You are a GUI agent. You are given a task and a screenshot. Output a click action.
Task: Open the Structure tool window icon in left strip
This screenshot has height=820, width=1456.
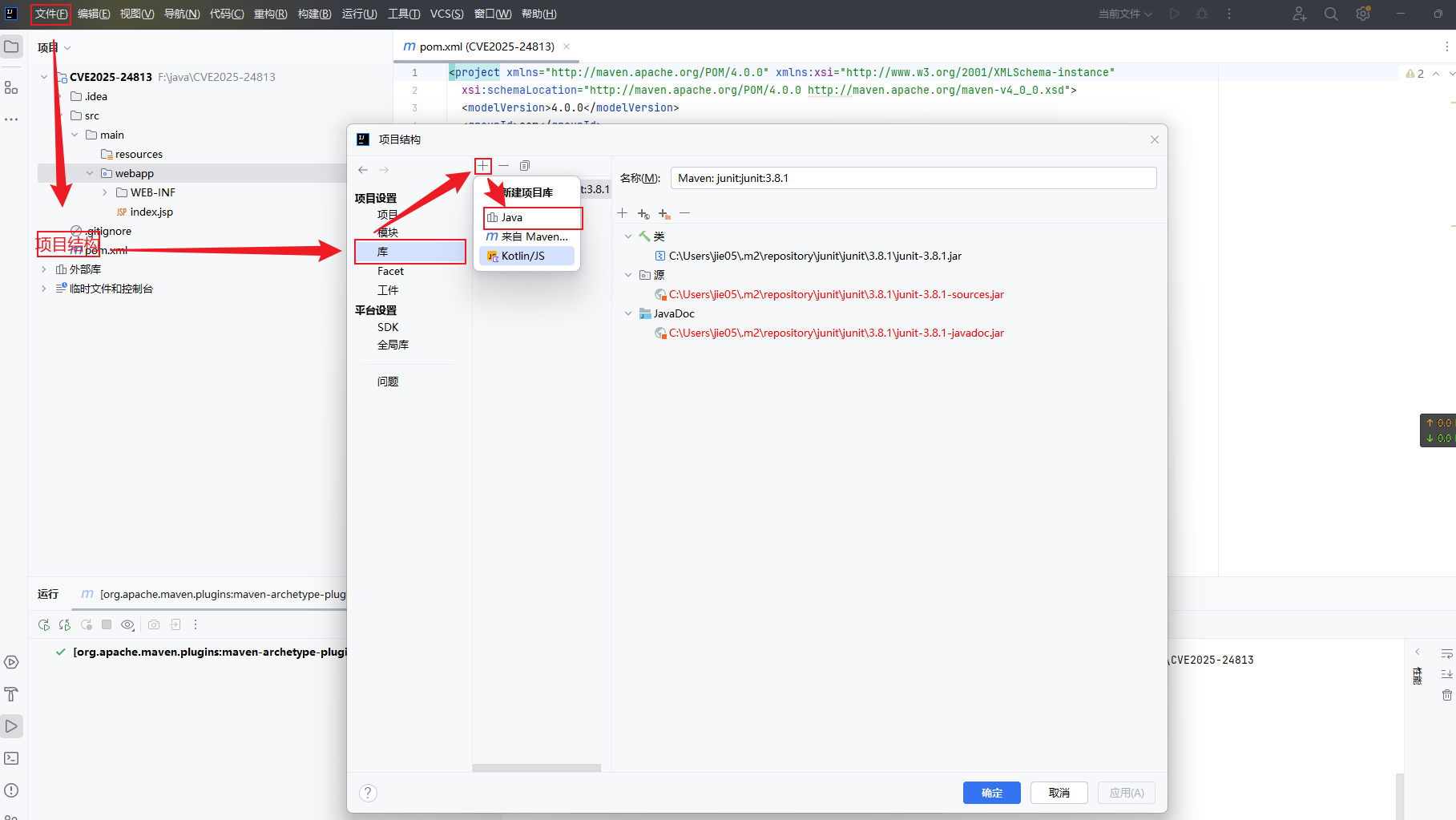(11, 87)
